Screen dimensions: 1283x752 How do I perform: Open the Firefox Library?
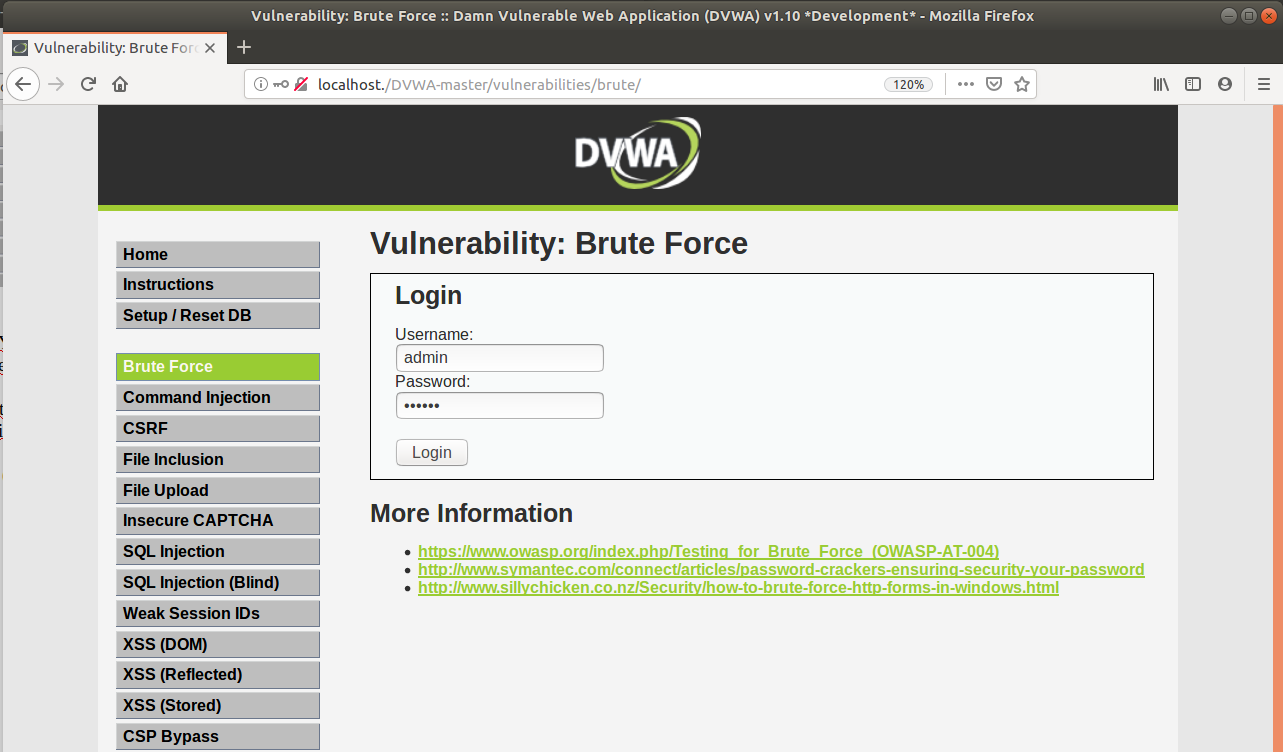(x=1161, y=85)
